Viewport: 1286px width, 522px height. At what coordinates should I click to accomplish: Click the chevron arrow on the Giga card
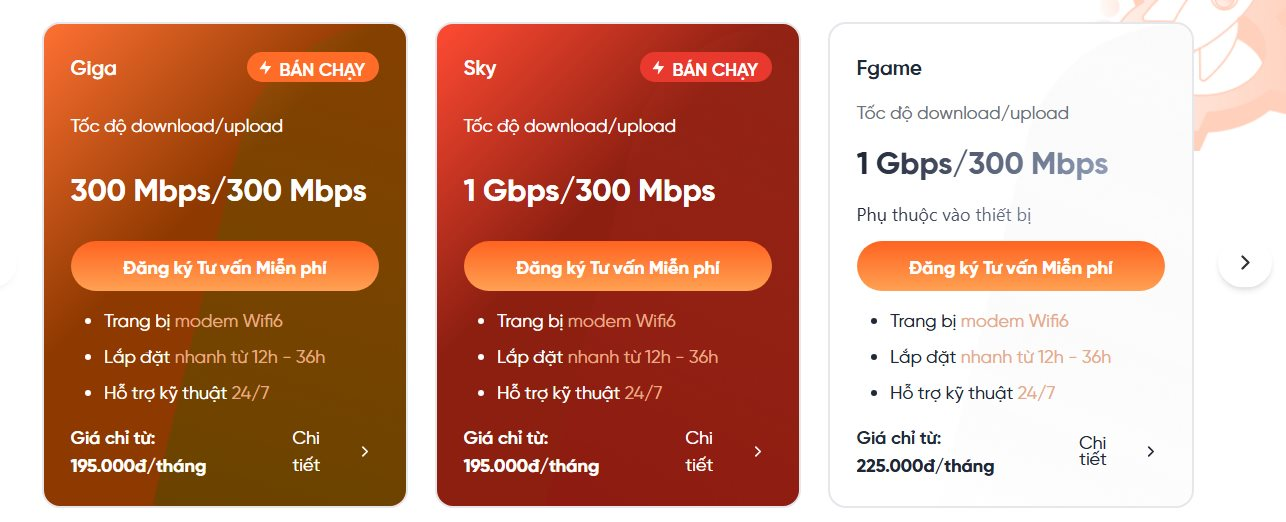365,451
